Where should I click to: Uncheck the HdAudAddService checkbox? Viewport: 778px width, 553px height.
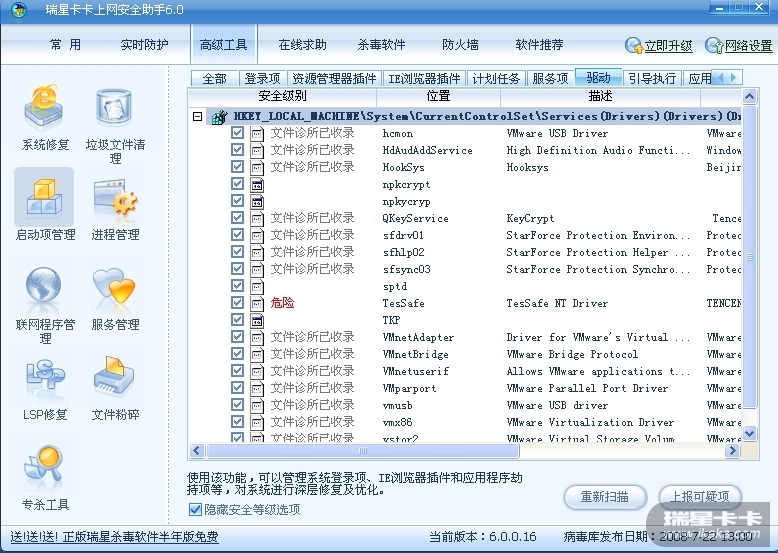click(237, 149)
